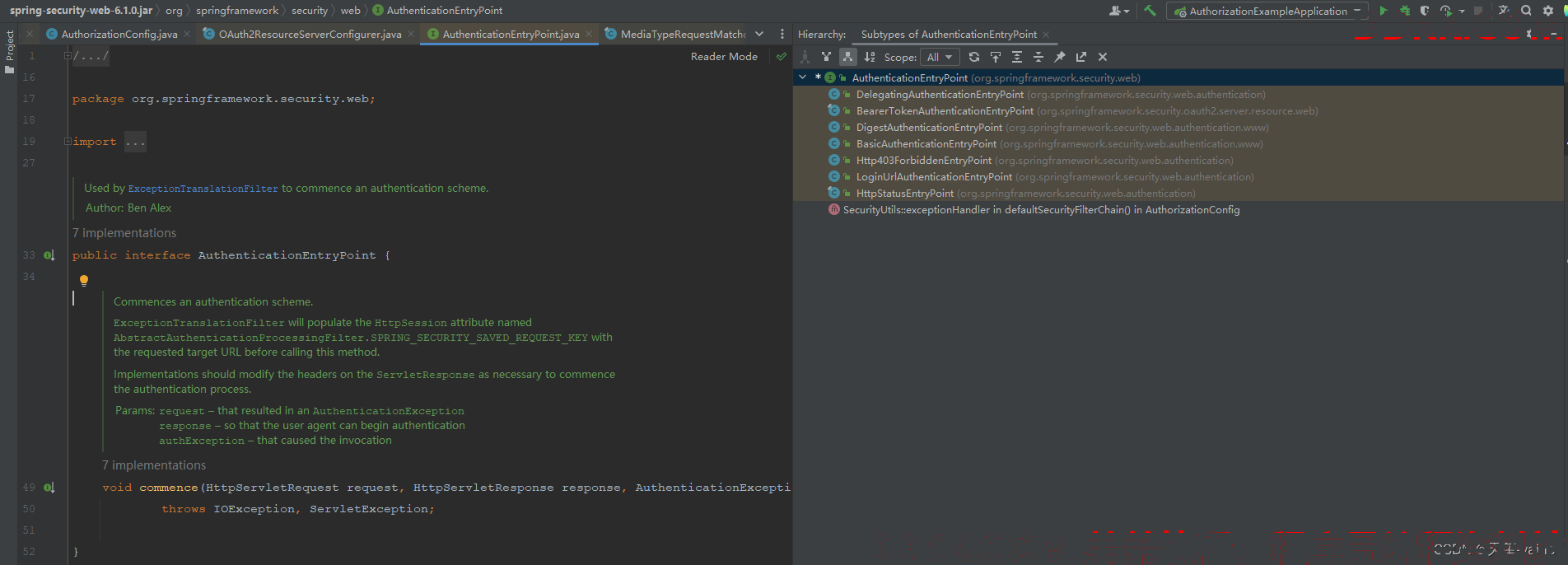Switch to AuthenticationEntryPoint.java tab
Image resolution: width=1568 pixels, height=565 pixels.
(511, 34)
